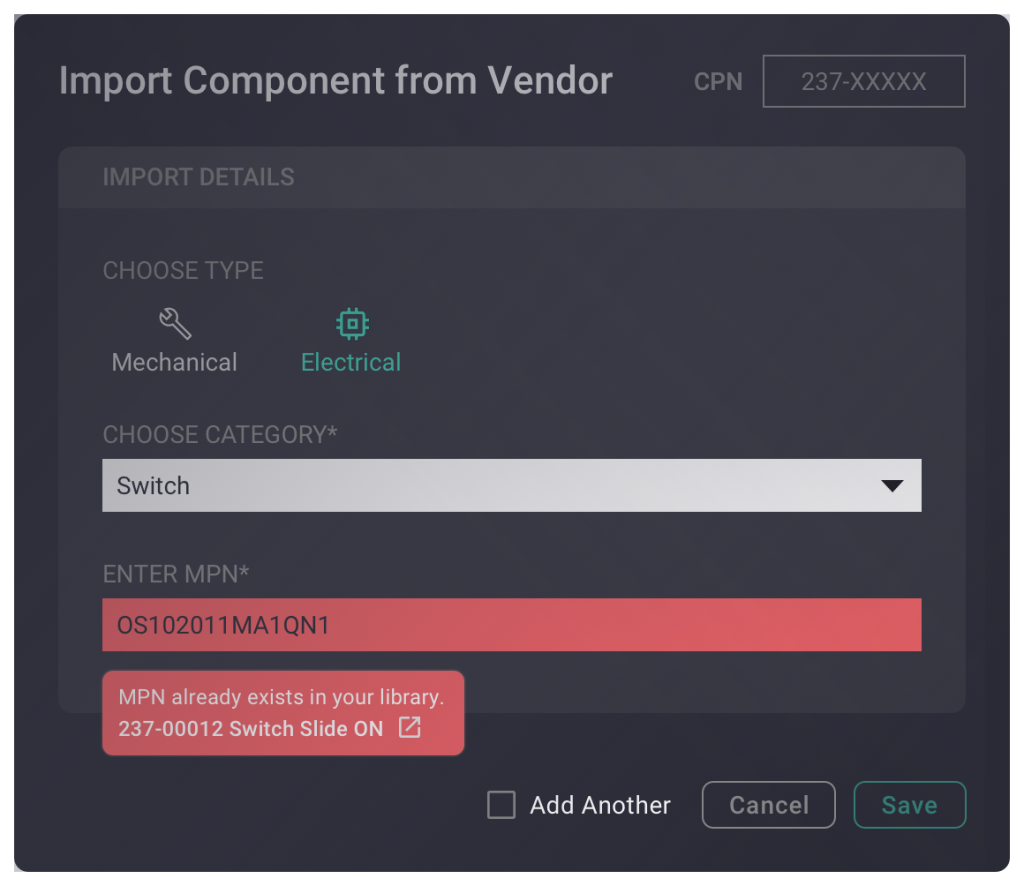
Task: Follow the 237-00012 Switch Slide ON link
Action: [x=250, y=729]
